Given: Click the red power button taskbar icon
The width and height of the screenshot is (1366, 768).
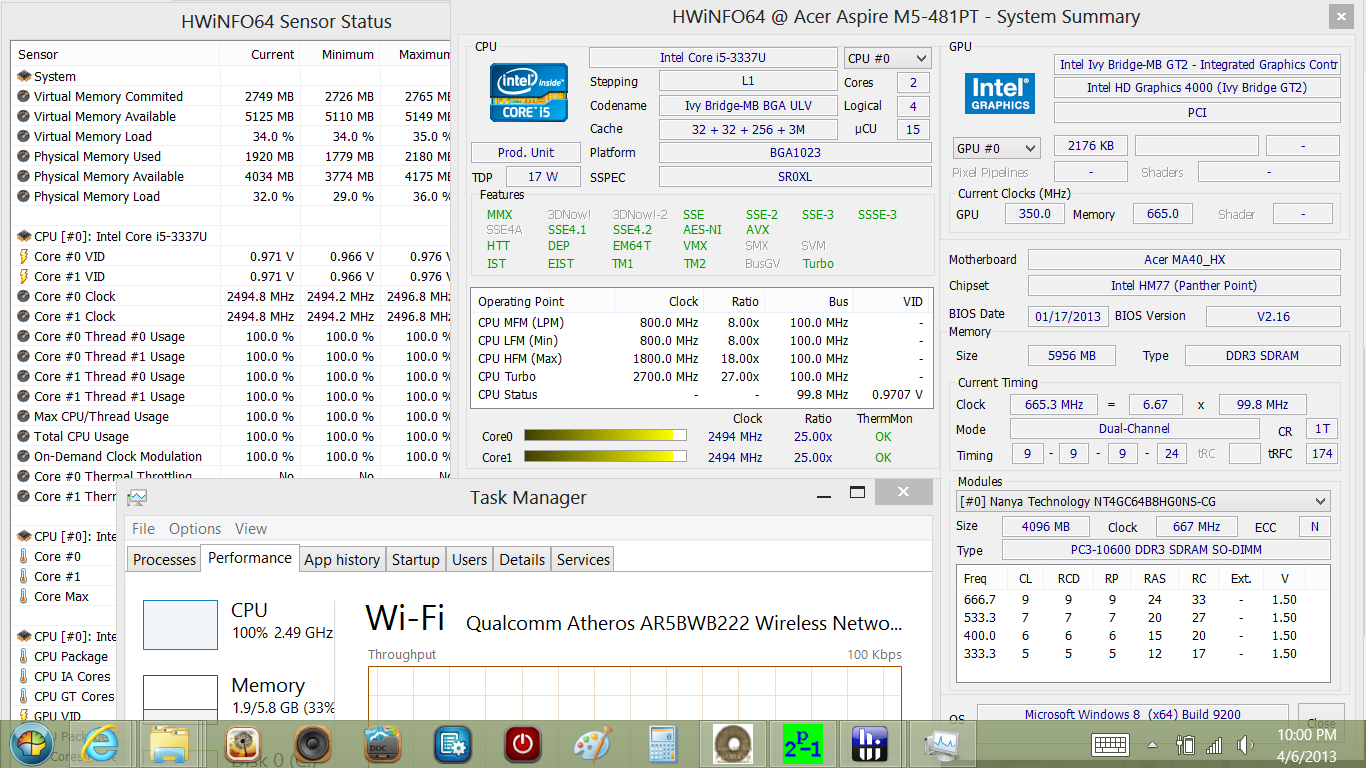Looking at the screenshot, I should (x=523, y=745).
